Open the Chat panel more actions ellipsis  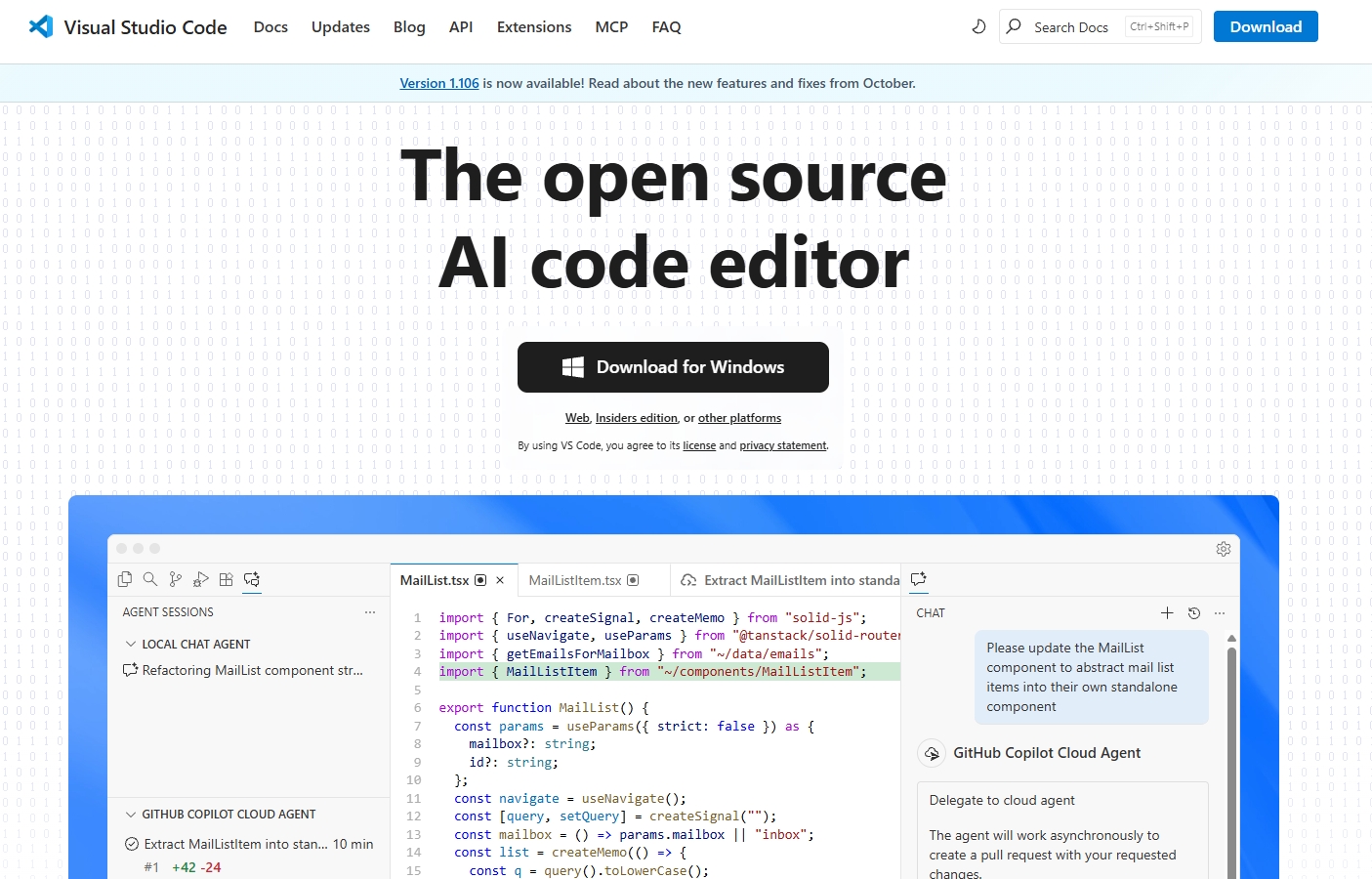pos(1220,613)
